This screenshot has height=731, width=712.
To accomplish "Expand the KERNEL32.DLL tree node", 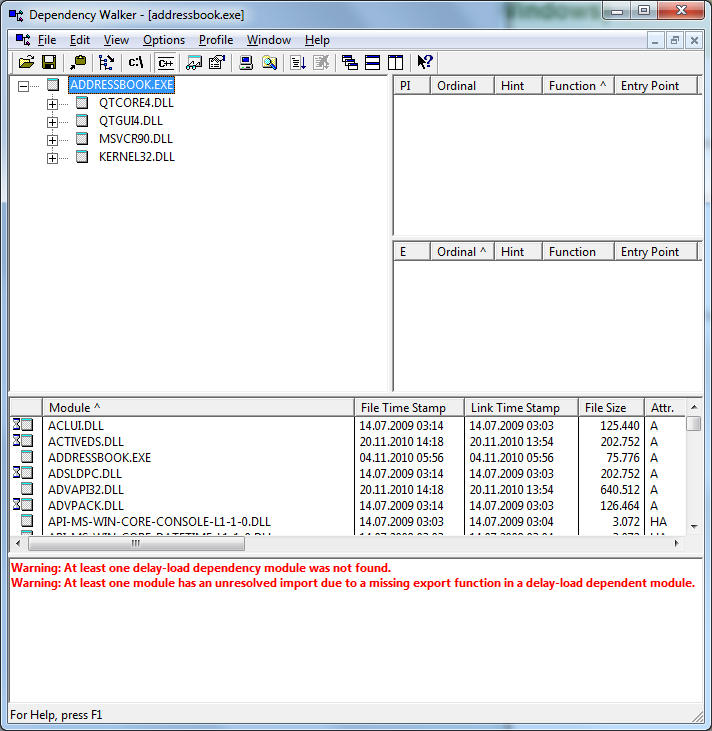I will pos(53,157).
